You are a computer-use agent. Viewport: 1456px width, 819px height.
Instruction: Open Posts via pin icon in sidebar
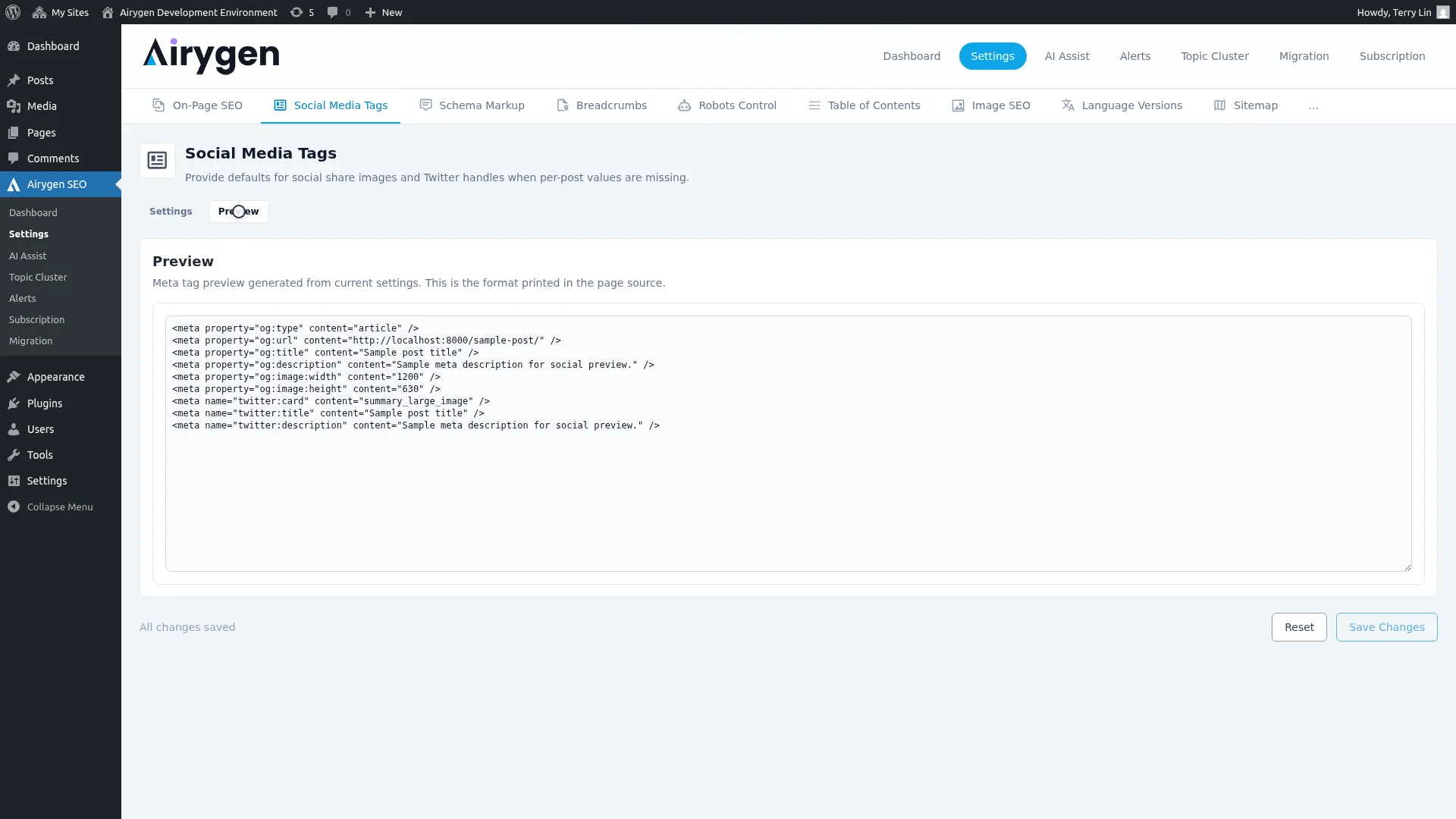coord(14,80)
